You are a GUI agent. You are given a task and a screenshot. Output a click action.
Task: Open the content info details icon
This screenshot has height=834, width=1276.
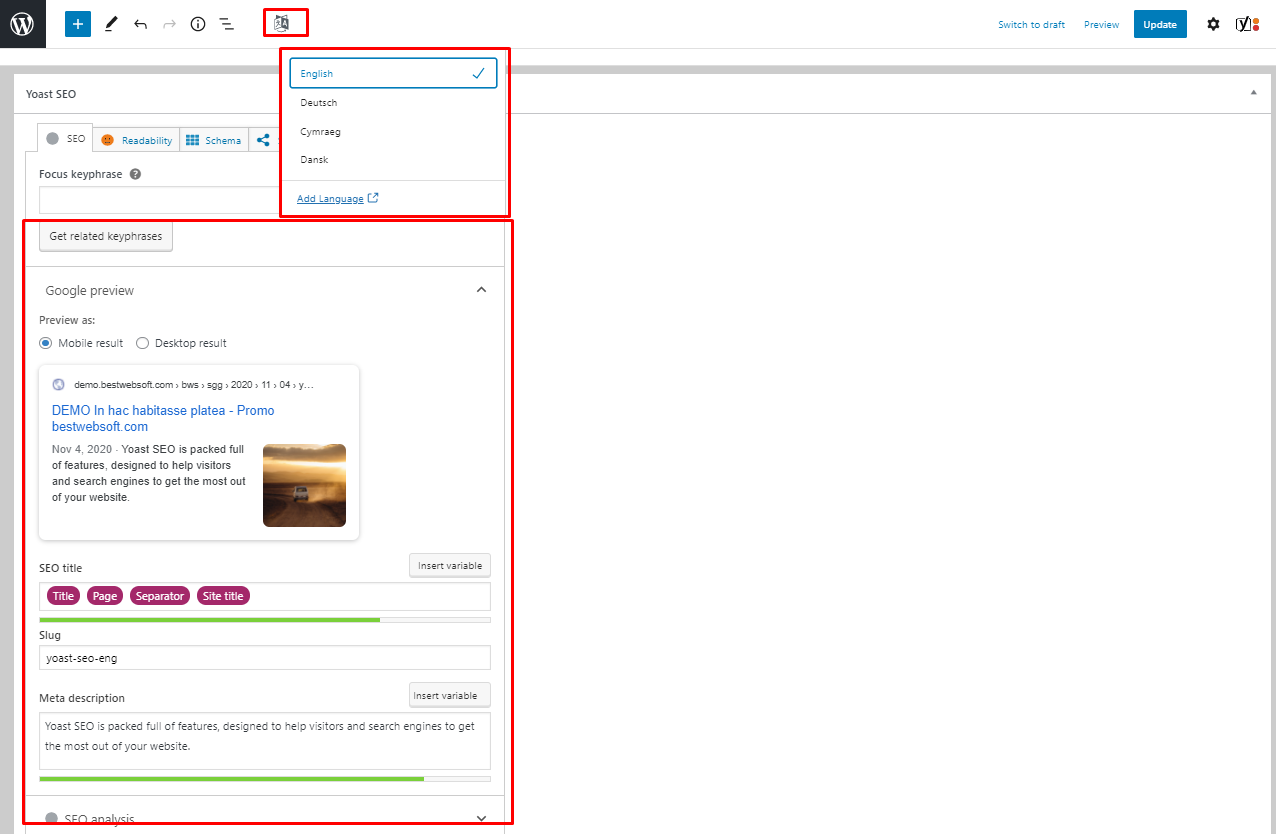(198, 24)
